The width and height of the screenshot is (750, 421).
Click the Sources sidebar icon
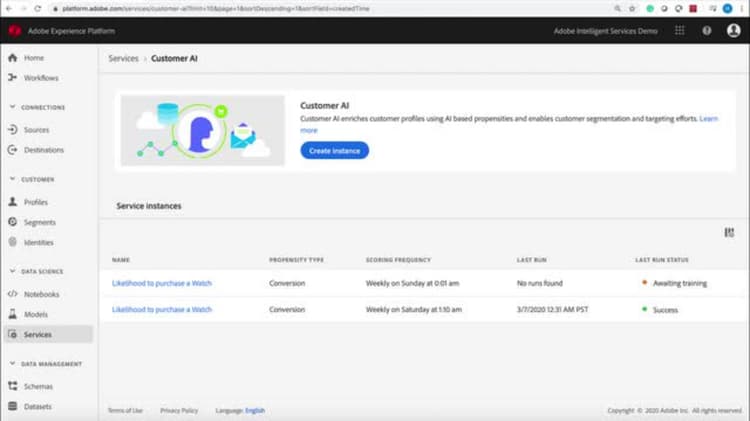coord(13,130)
